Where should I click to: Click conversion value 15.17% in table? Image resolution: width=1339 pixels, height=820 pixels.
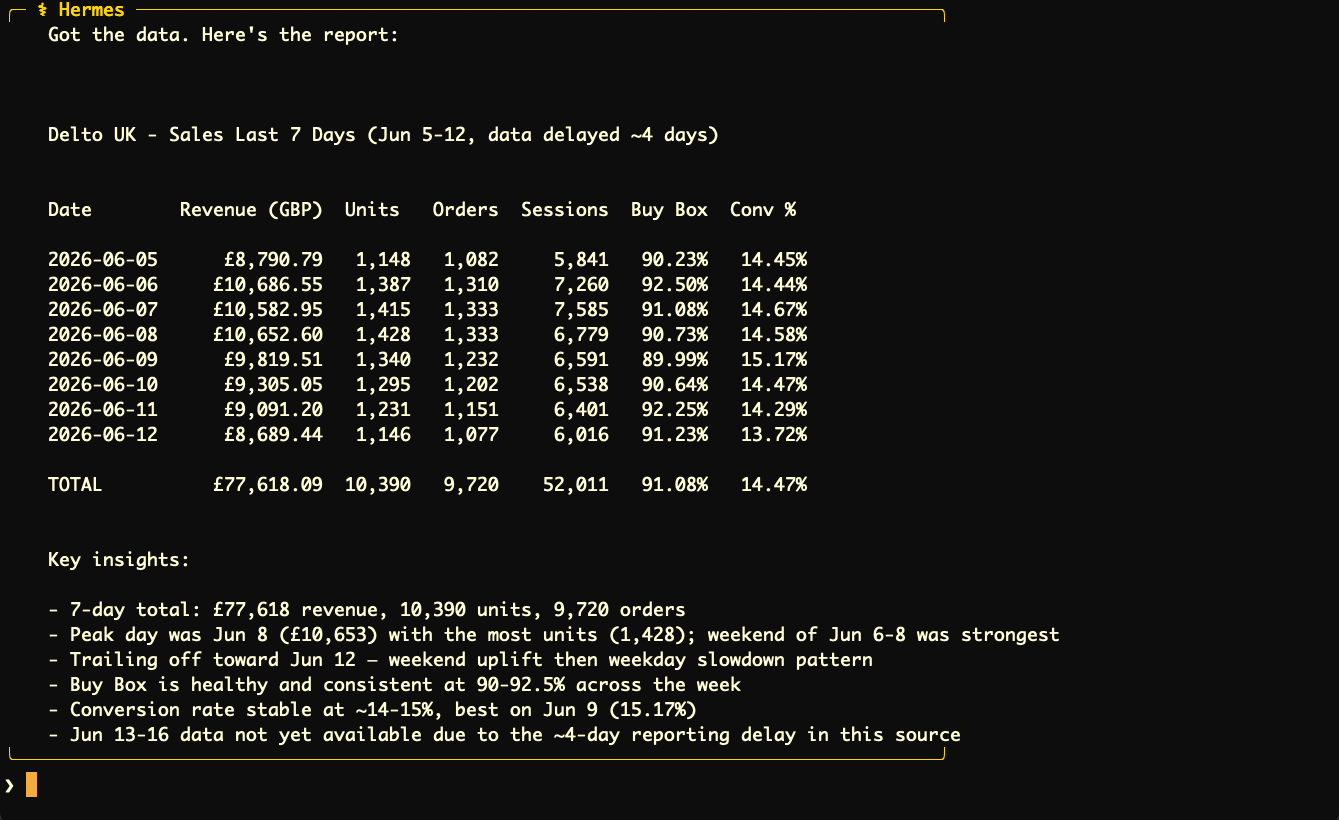click(x=774, y=360)
